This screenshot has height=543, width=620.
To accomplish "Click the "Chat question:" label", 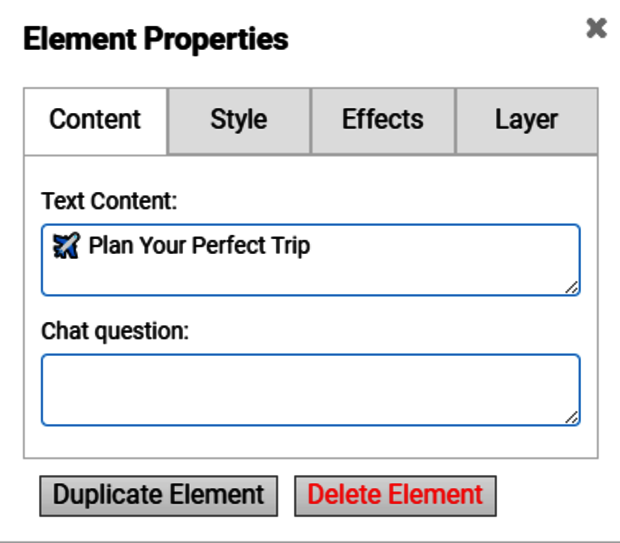I will tap(115, 330).
